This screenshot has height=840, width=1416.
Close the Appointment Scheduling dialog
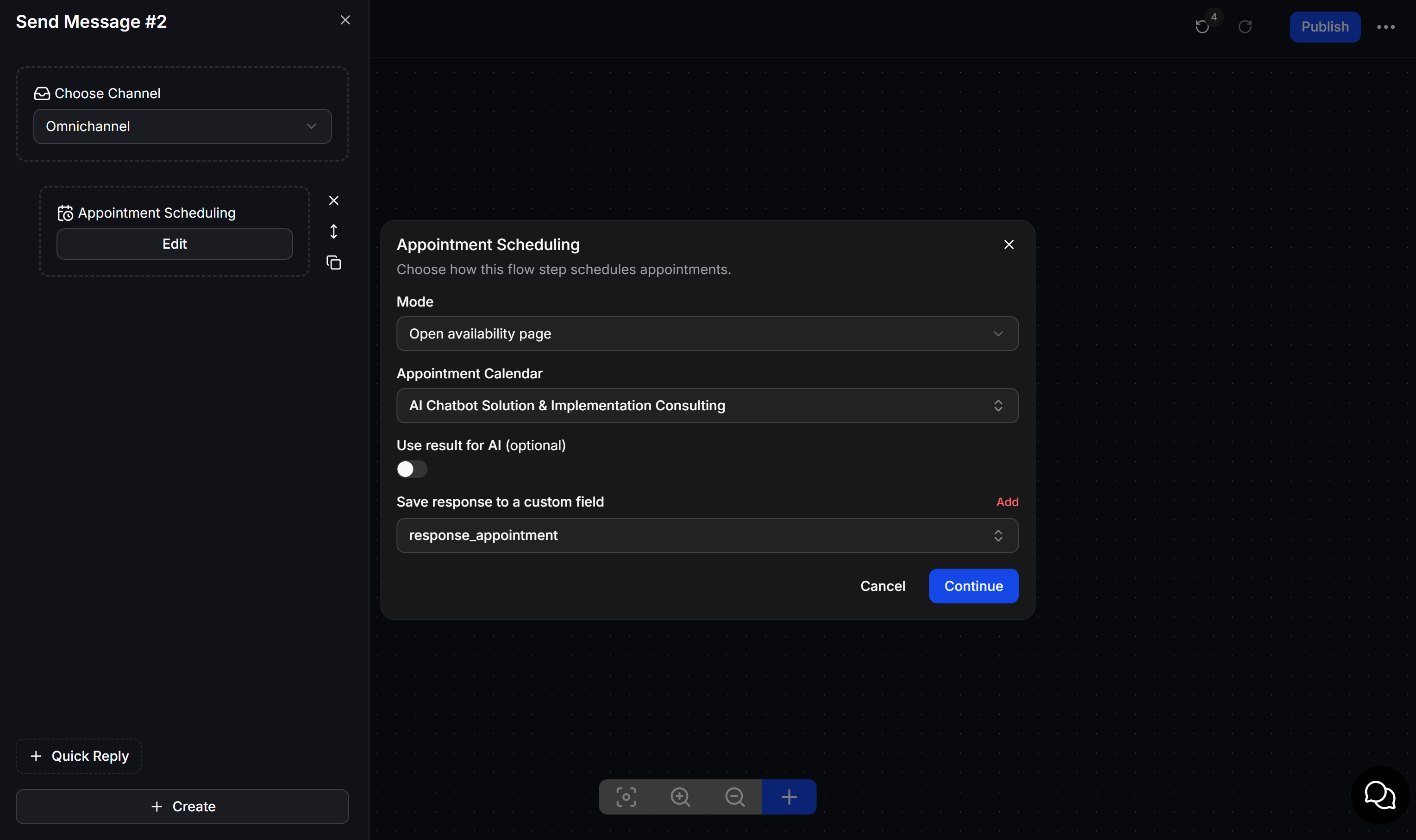tap(1009, 244)
